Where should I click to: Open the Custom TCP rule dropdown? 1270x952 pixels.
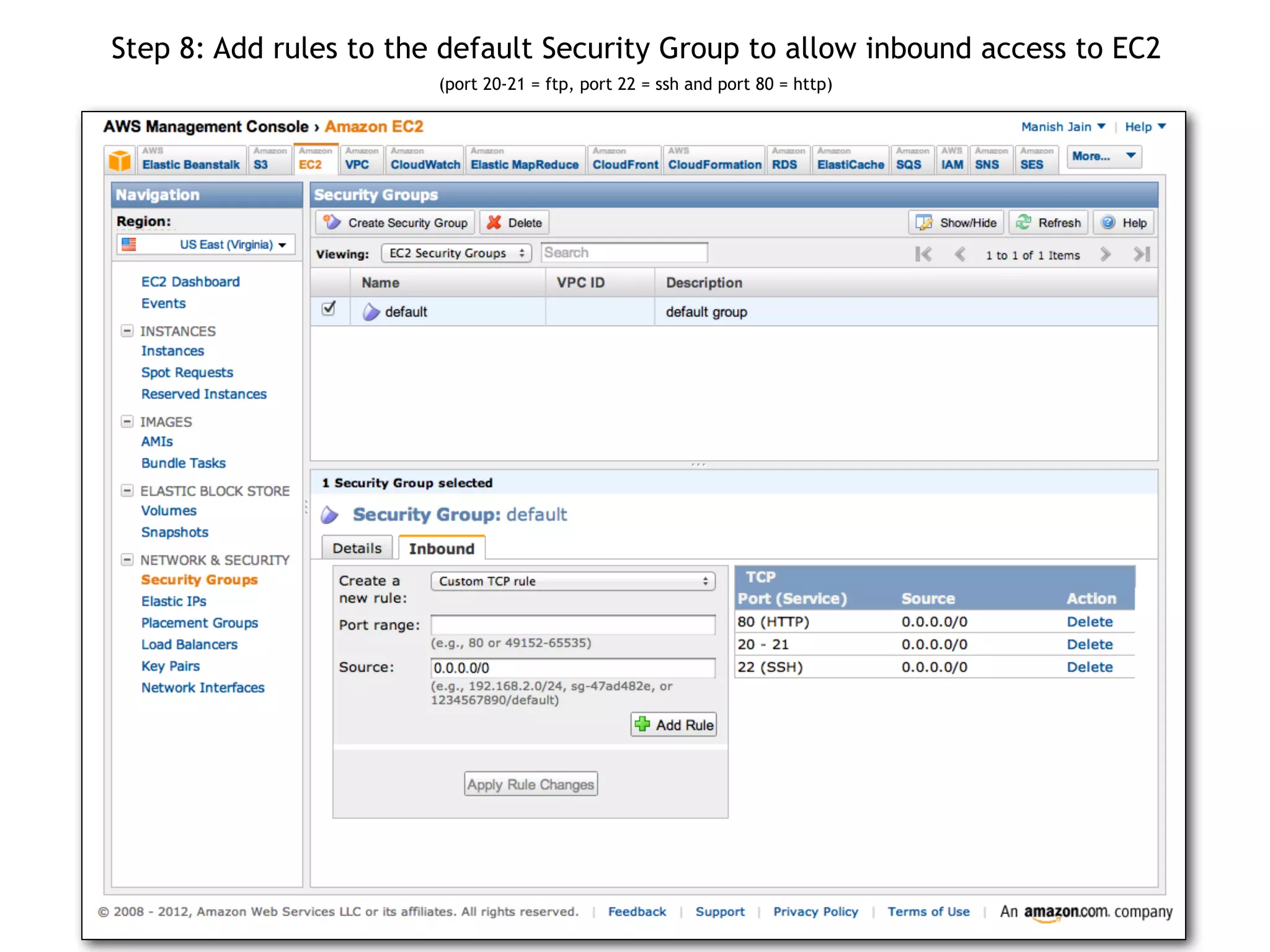coord(573,581)
